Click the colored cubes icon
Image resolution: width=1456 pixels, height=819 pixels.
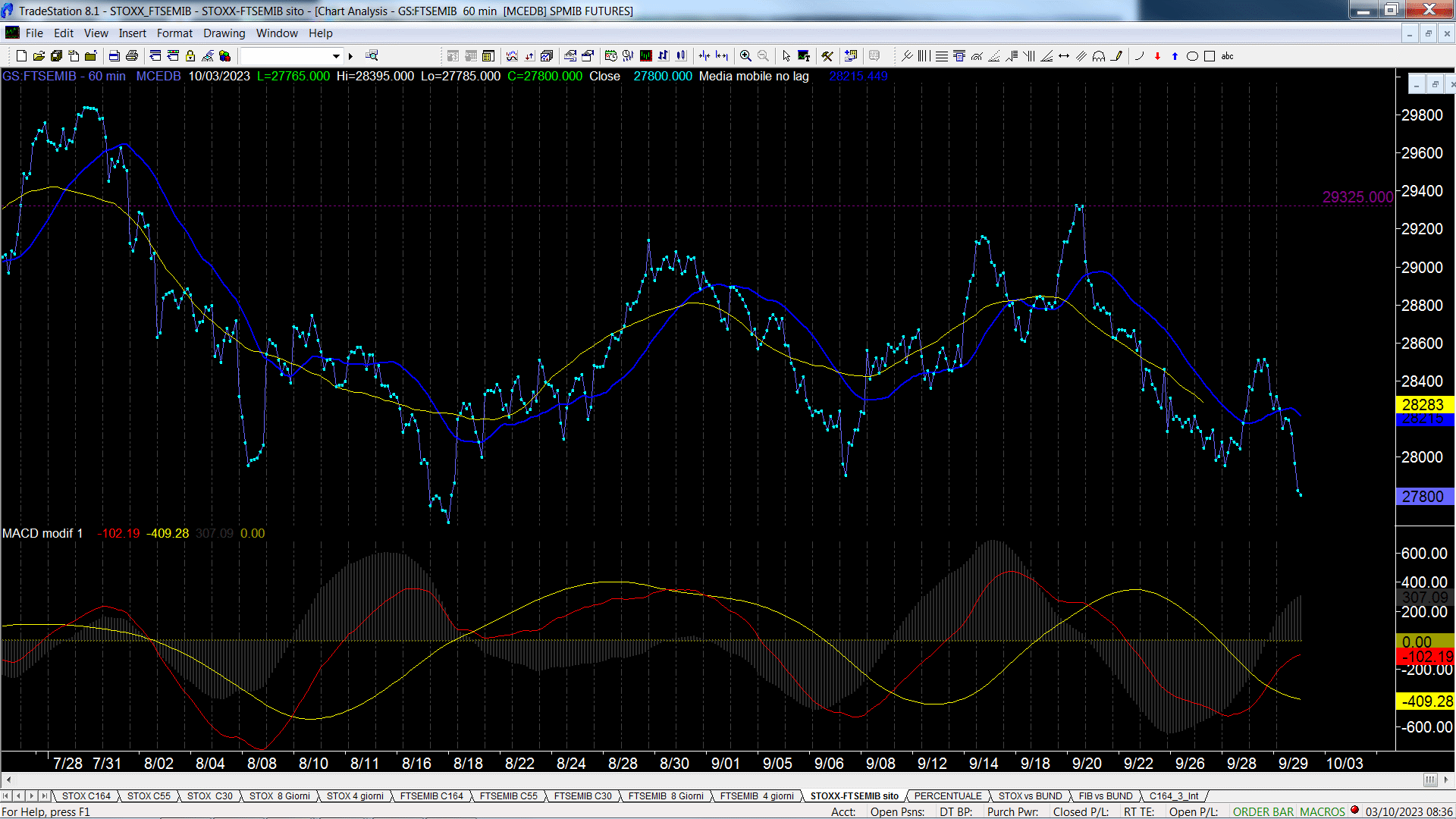tap(225, 56)
